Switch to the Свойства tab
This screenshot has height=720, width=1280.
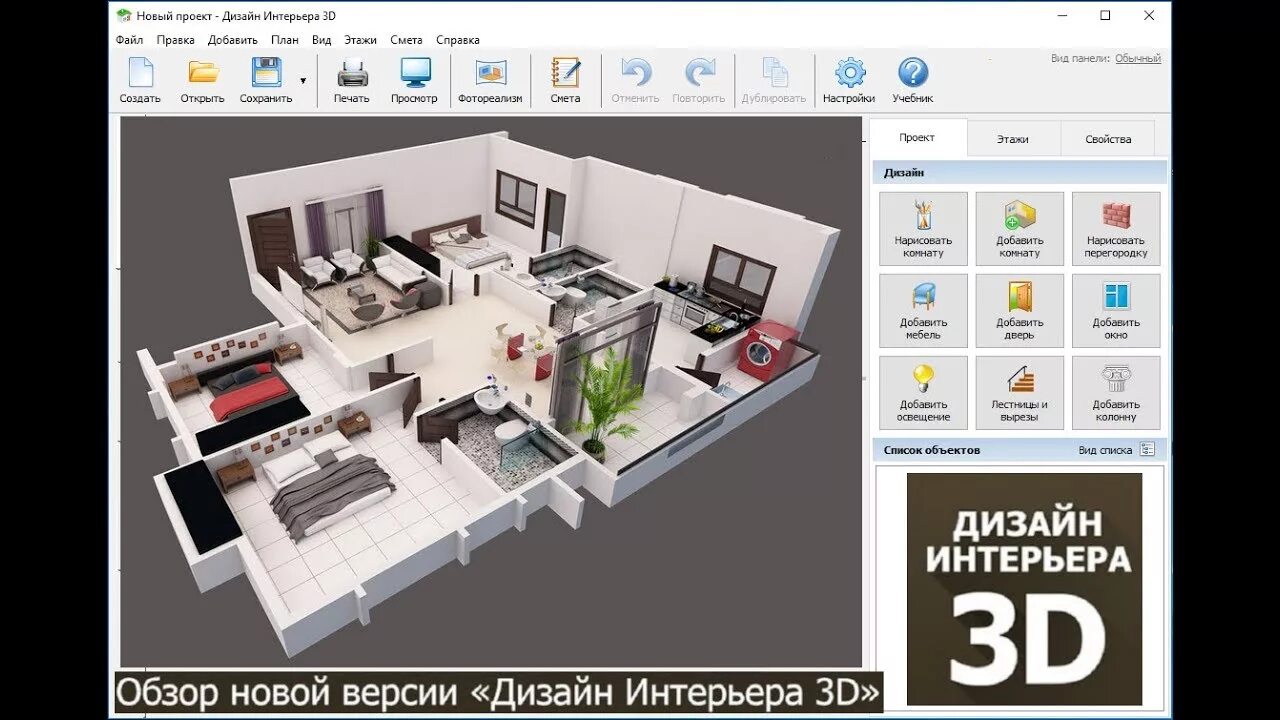click(x=1108, y=139)
